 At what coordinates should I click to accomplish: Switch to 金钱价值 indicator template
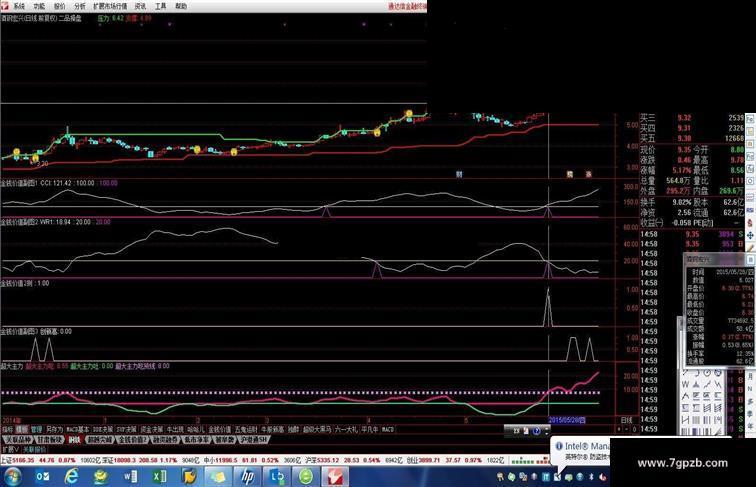pos(219,429)
